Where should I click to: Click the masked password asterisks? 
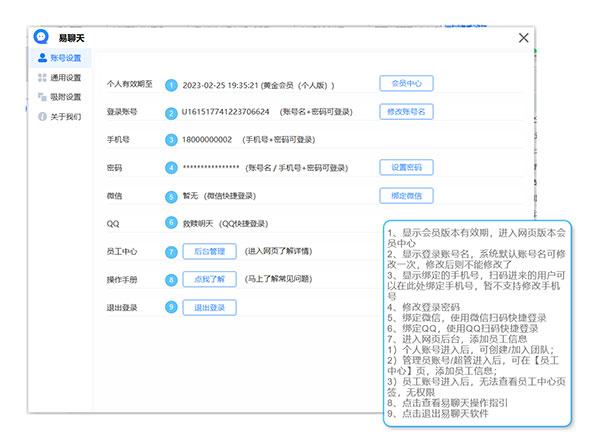[x=210, y=167]
